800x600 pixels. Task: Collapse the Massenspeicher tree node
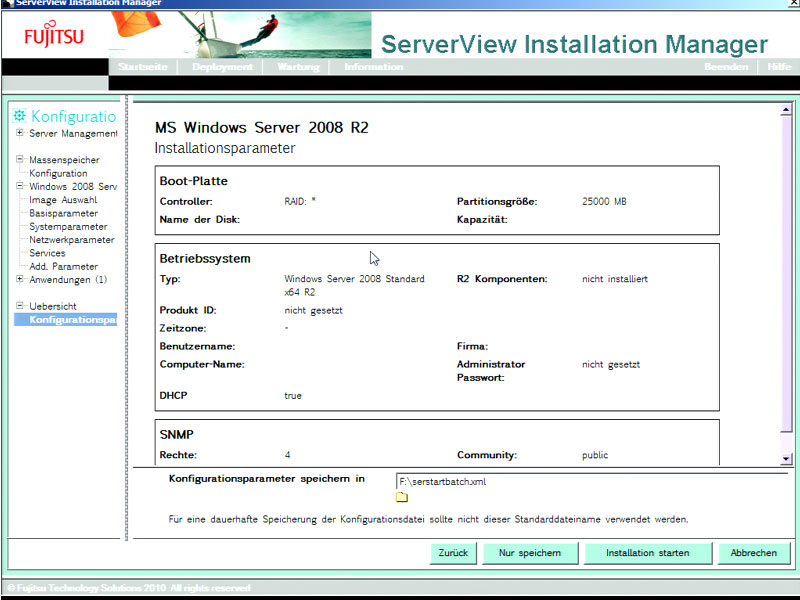pos(19,159)
